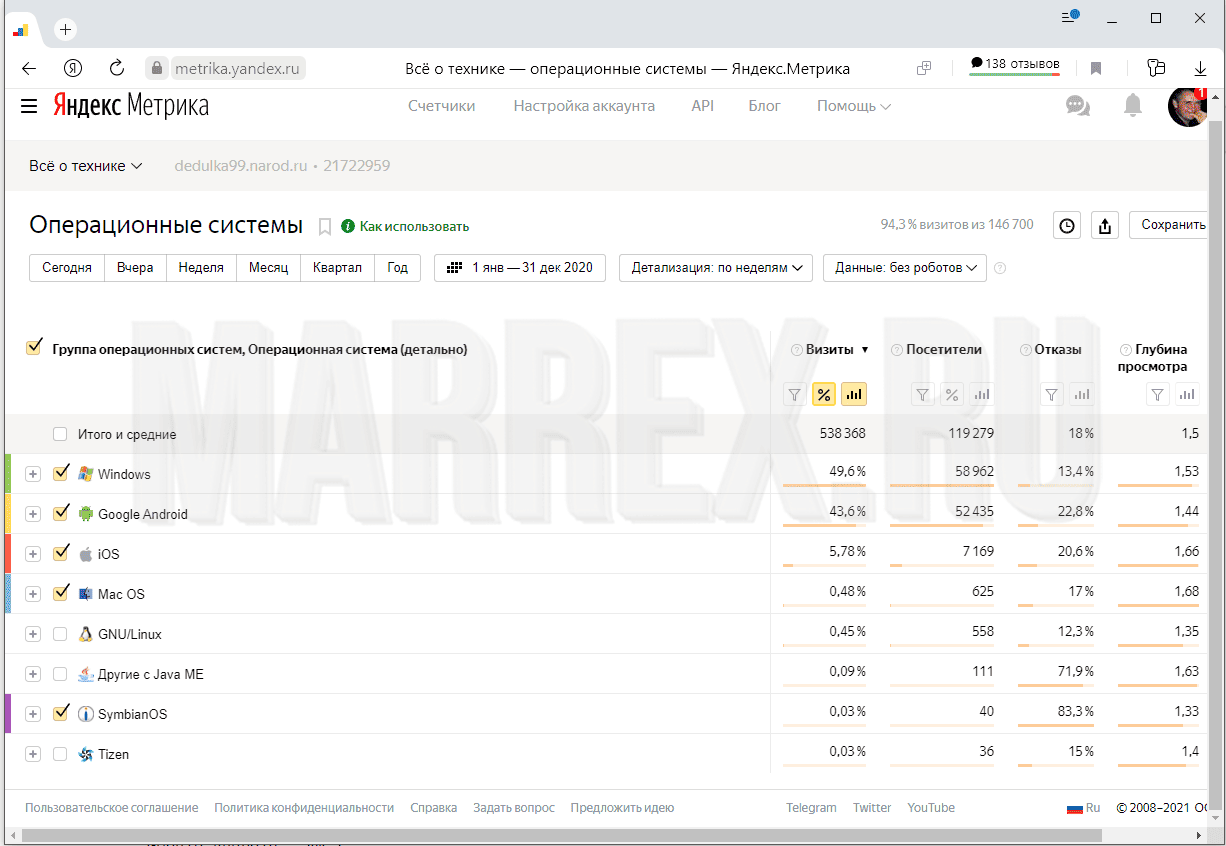Open the hamburger menu next to Яндекс Метрика

click(28, 106)
